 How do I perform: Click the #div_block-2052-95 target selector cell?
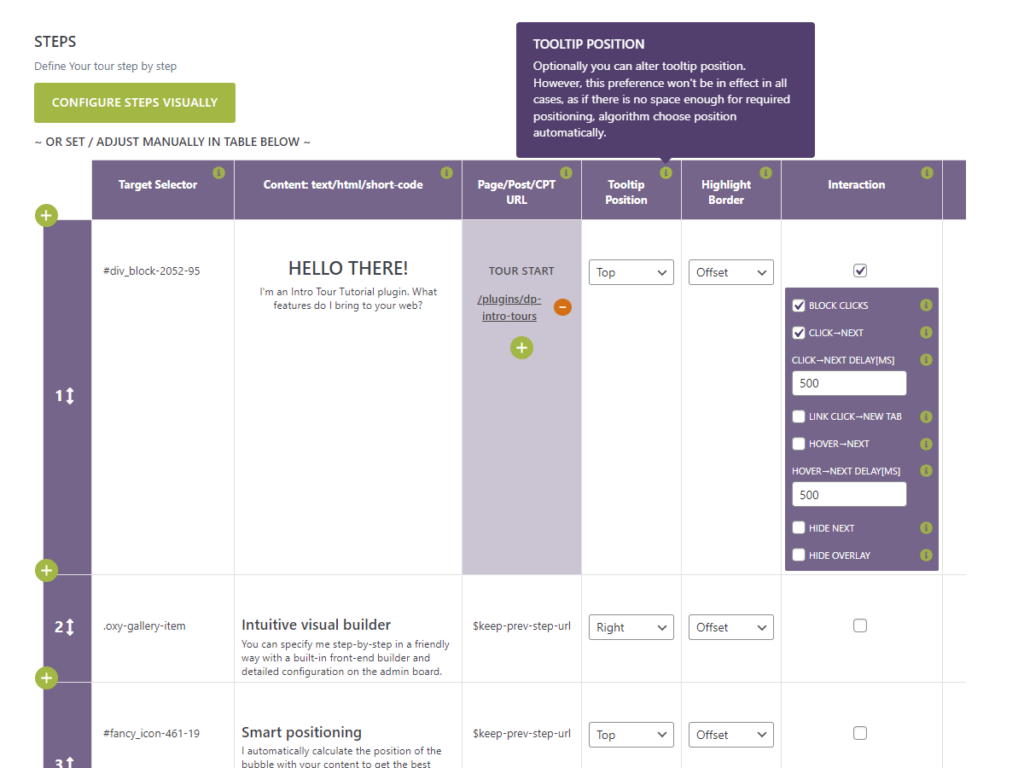(x=151, y=271)
